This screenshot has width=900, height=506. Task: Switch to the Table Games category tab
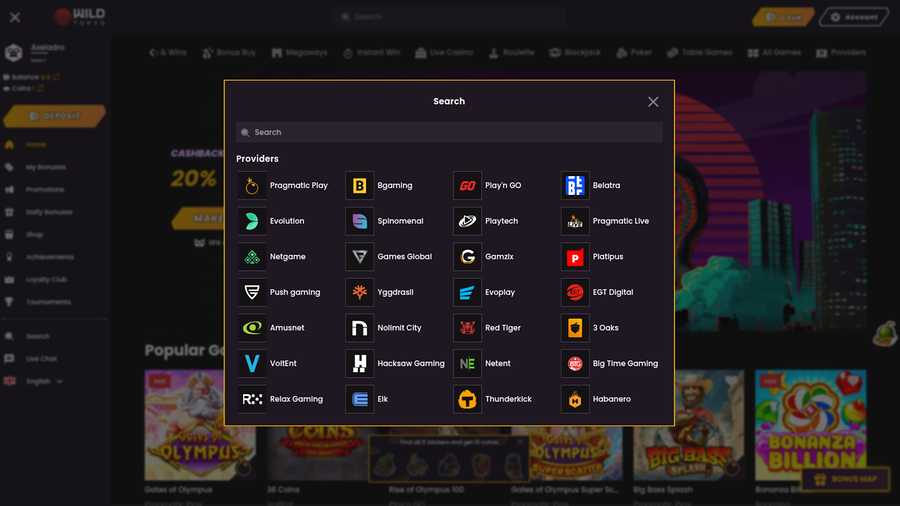[x=699, y=53]
